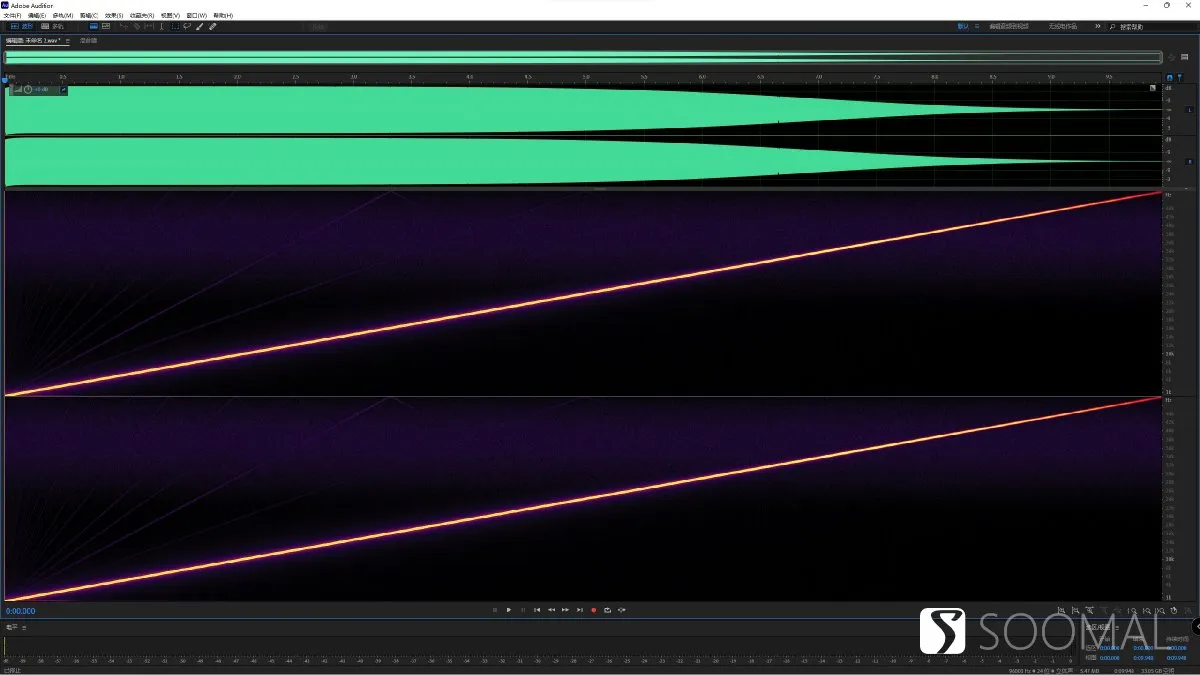Select the Marquee Selection tool
The width and height of the screenshot is (1200, 675).
tap(175, 26)
